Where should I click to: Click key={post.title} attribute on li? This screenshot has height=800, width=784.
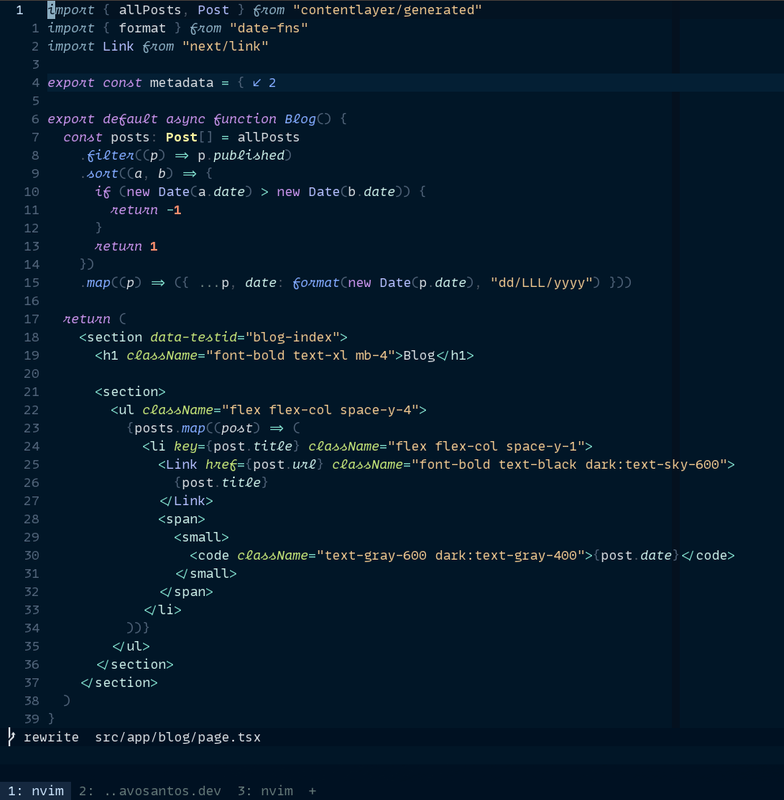click(x=237, y=446)
